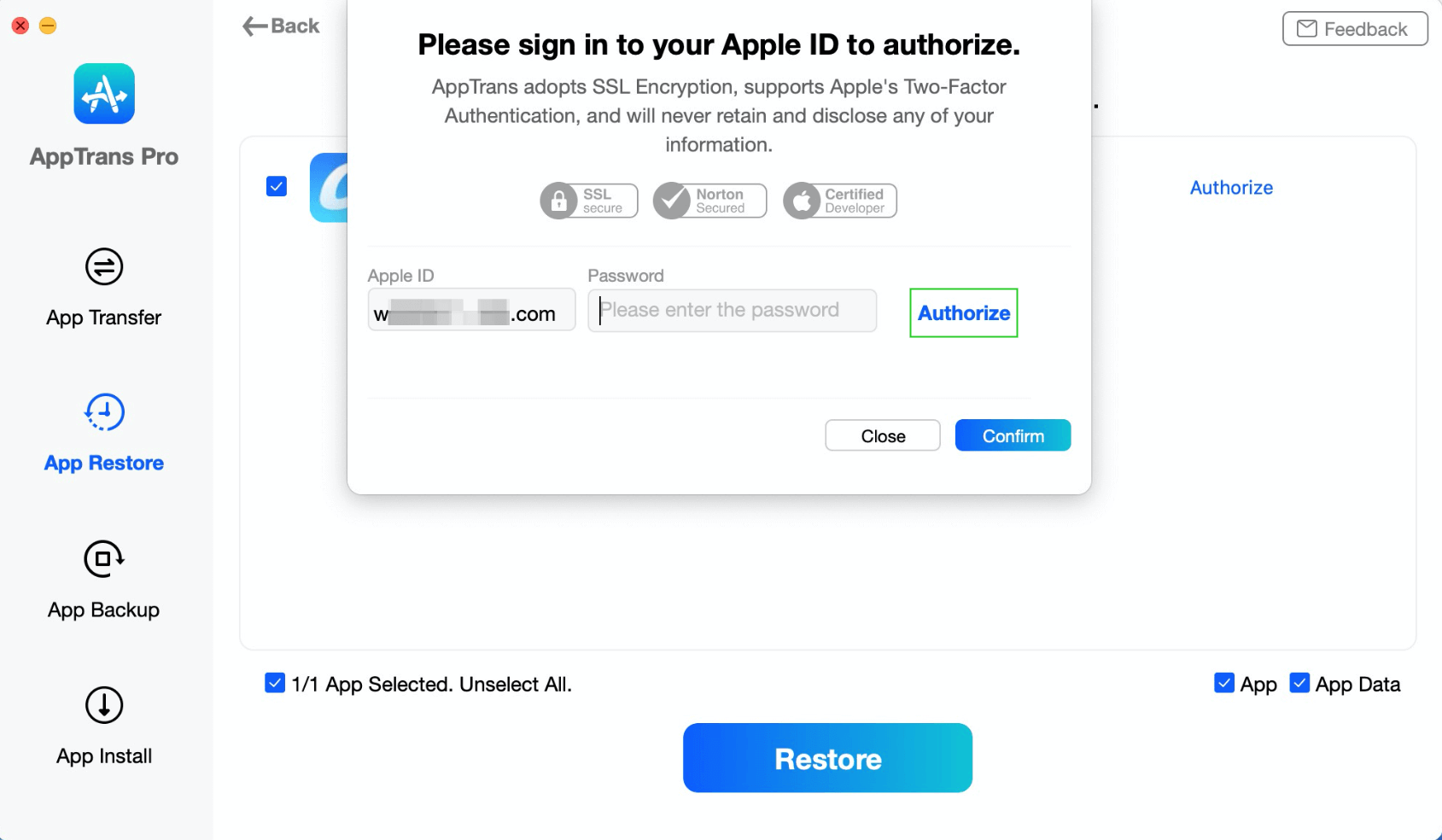This screenshot has width=1442, height=840.
Task: Click the Confirm button
Action: (1013, 435)
